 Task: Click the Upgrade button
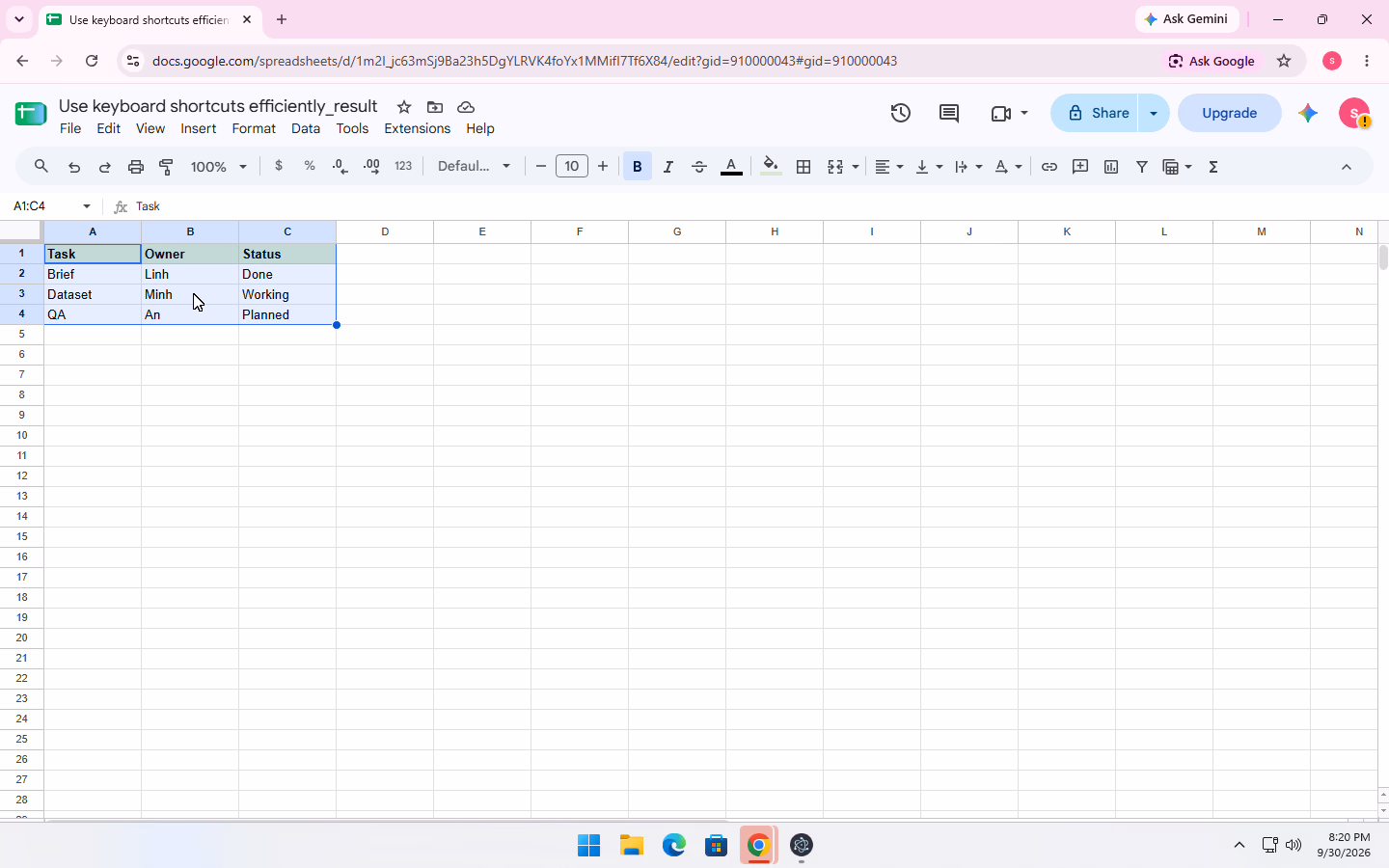tap(1230, 113)
